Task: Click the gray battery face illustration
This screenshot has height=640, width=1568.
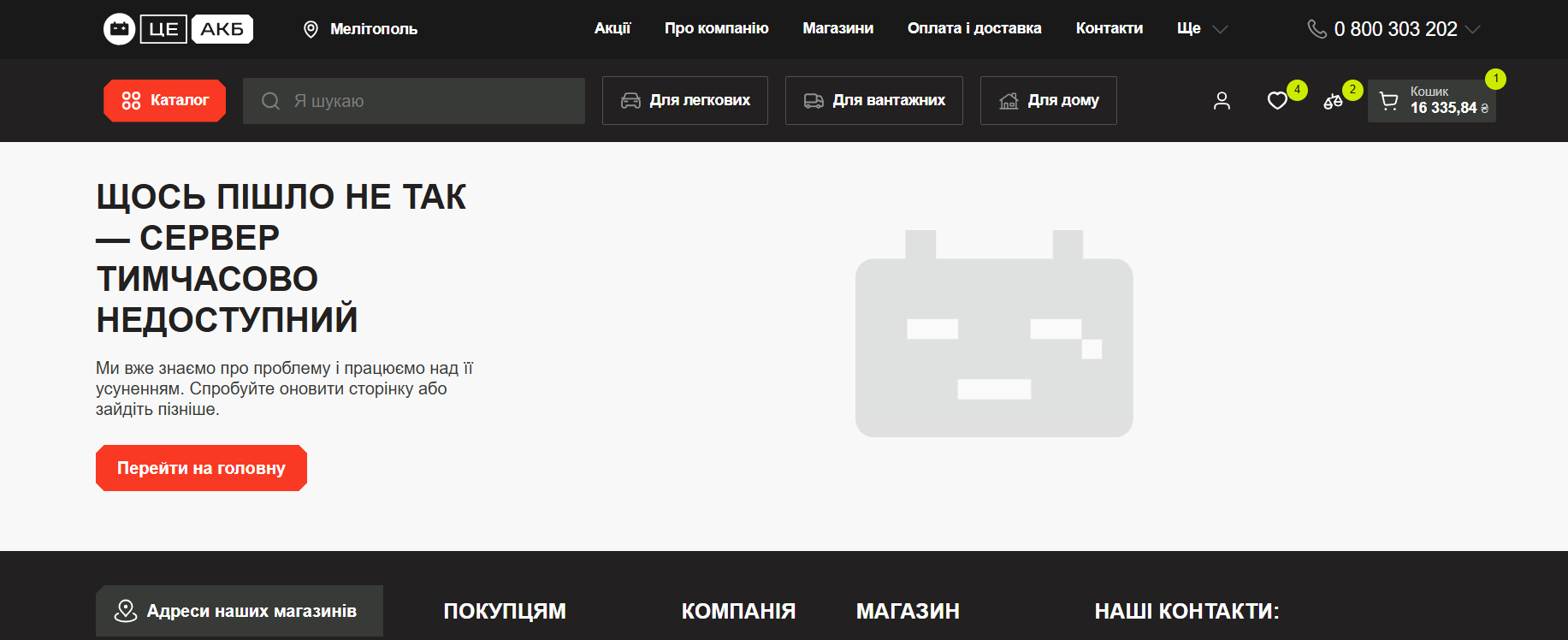Action: tap(994, 334)
